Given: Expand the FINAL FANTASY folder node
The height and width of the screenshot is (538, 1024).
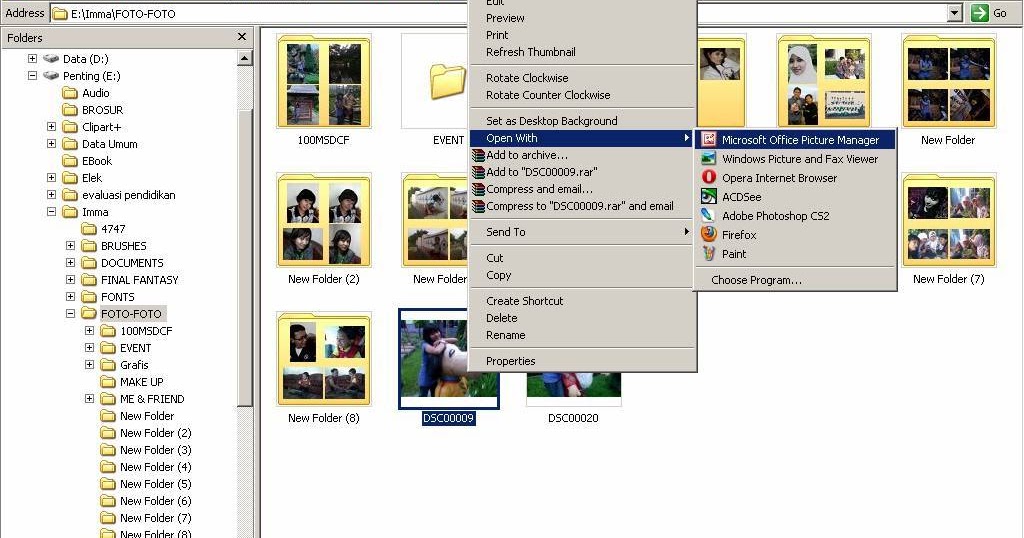Looking at the screenshot, I should pos(70,279).
